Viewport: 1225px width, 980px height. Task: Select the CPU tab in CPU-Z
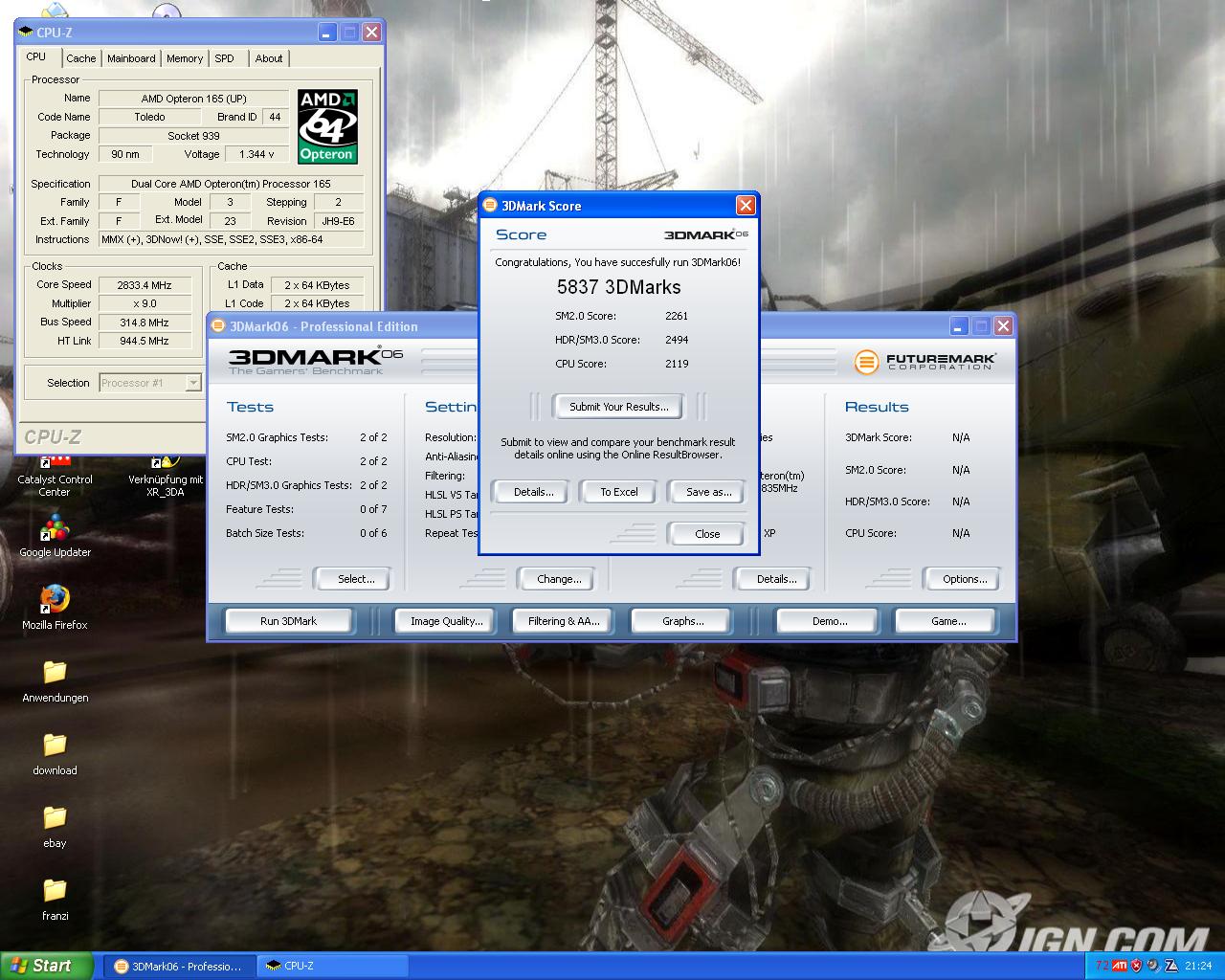pos(36,56)
